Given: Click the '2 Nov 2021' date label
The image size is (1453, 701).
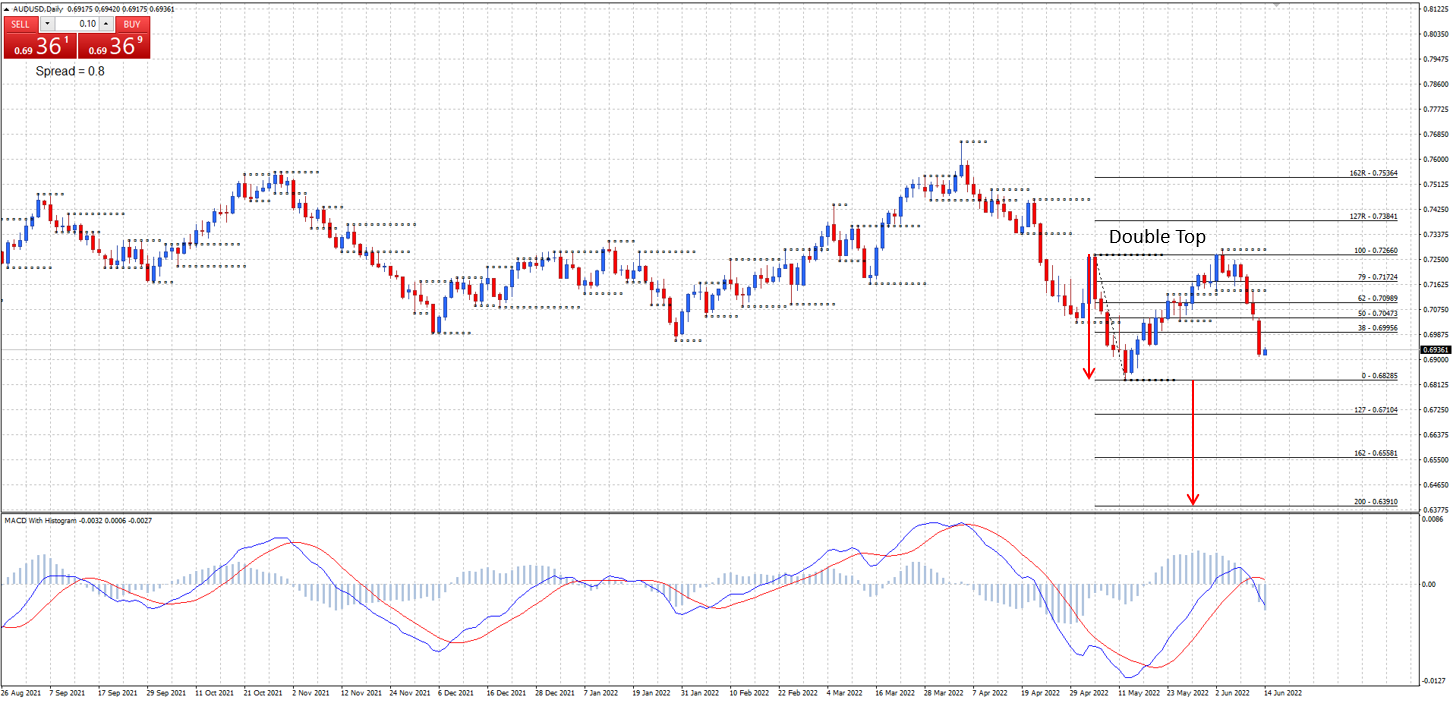Looking at the screenshot, I should tap(313, 692).
